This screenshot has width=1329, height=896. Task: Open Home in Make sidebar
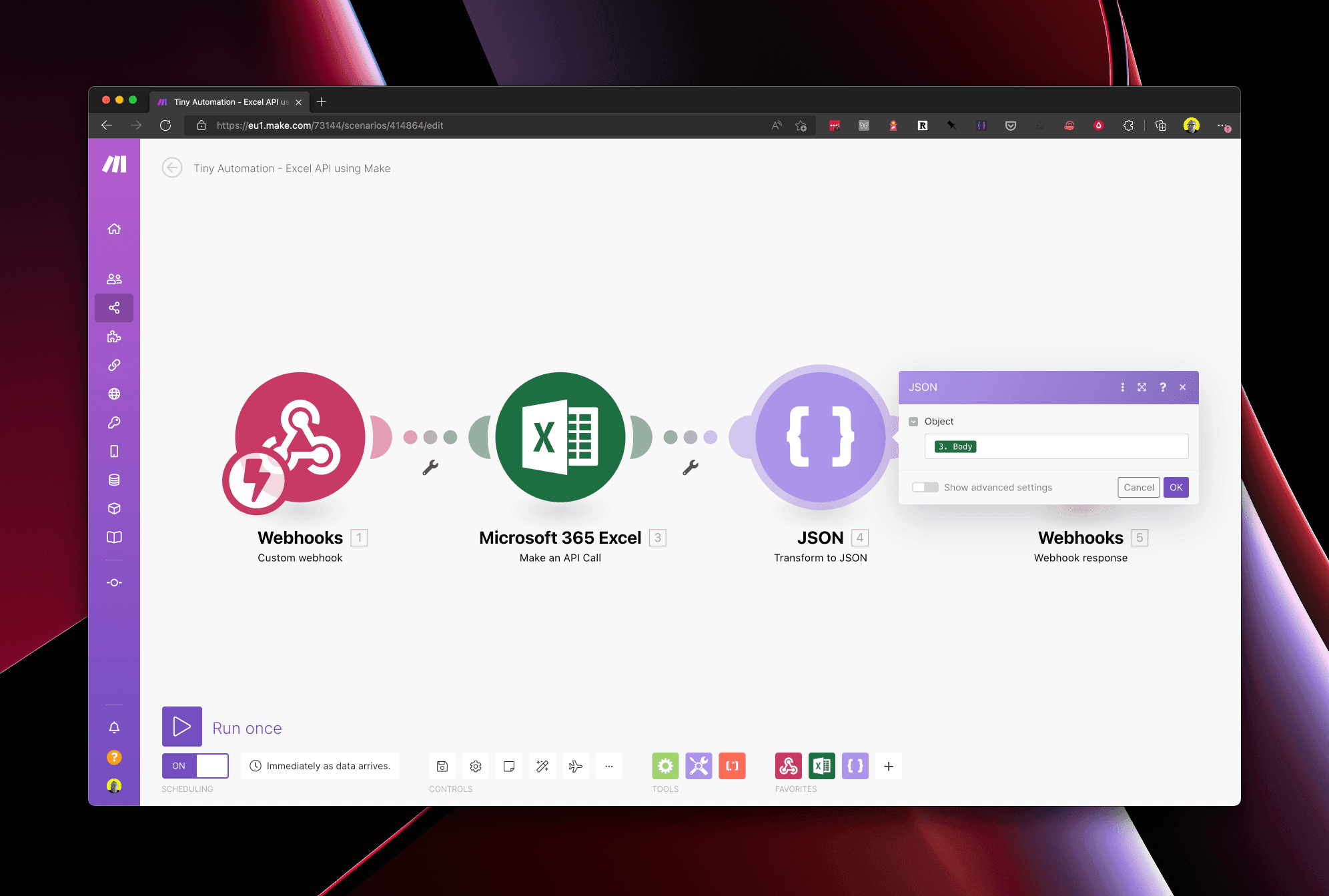click(114, 229)
